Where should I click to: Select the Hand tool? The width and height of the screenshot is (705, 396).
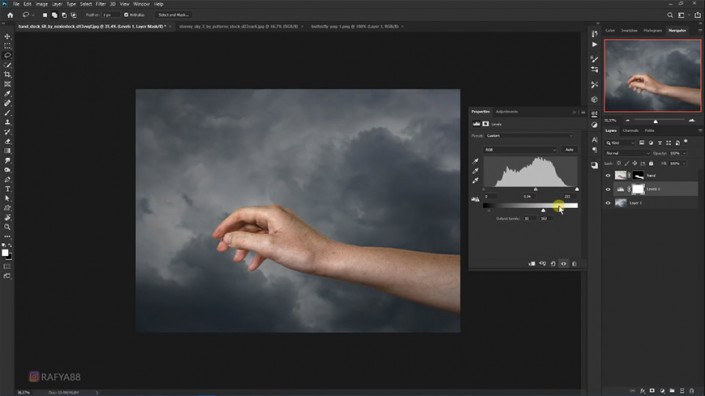pos(7,218)
